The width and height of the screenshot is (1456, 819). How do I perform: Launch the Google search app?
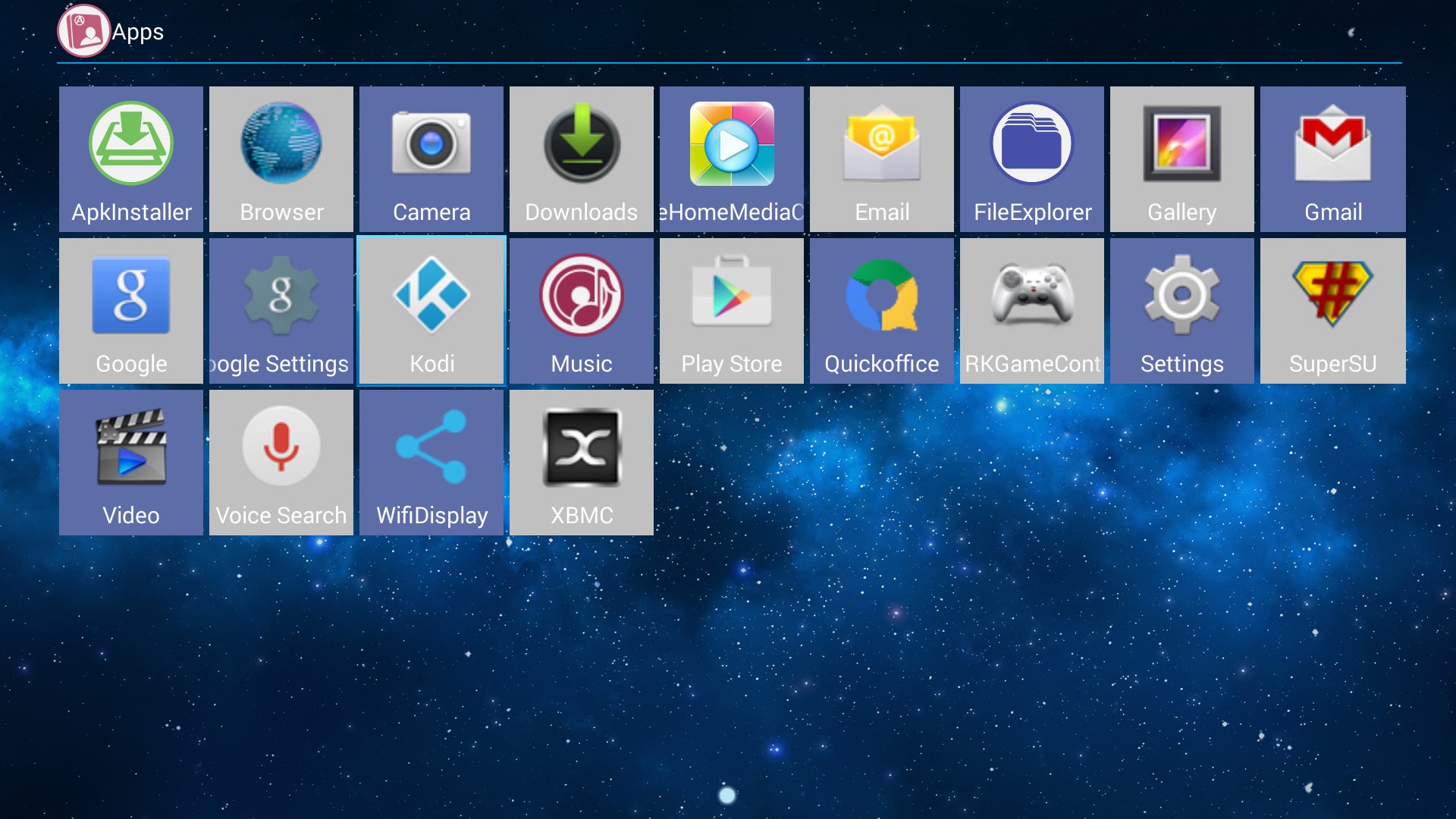pyautogui.click(x=131, y=311)
